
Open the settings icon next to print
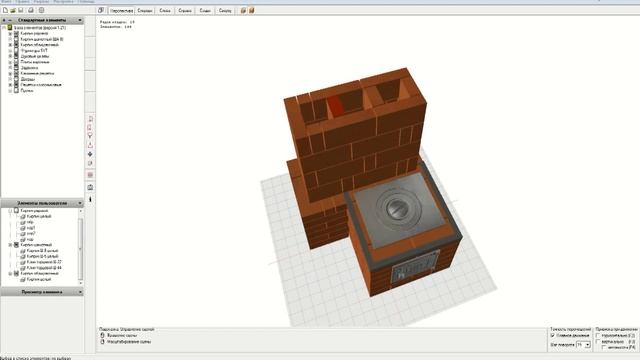pos(41,10)
